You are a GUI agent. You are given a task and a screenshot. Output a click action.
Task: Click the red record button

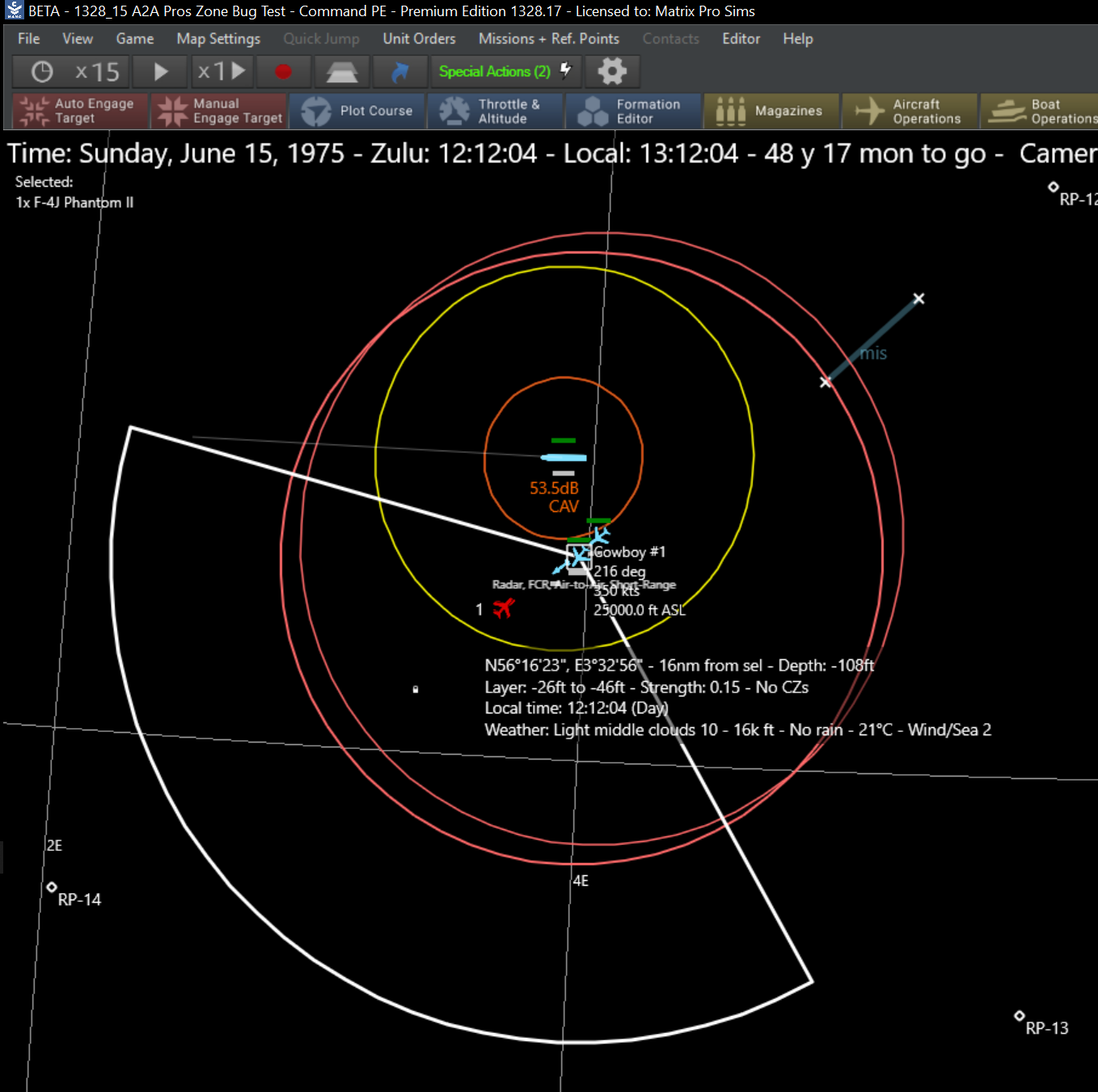click(283, 72)
